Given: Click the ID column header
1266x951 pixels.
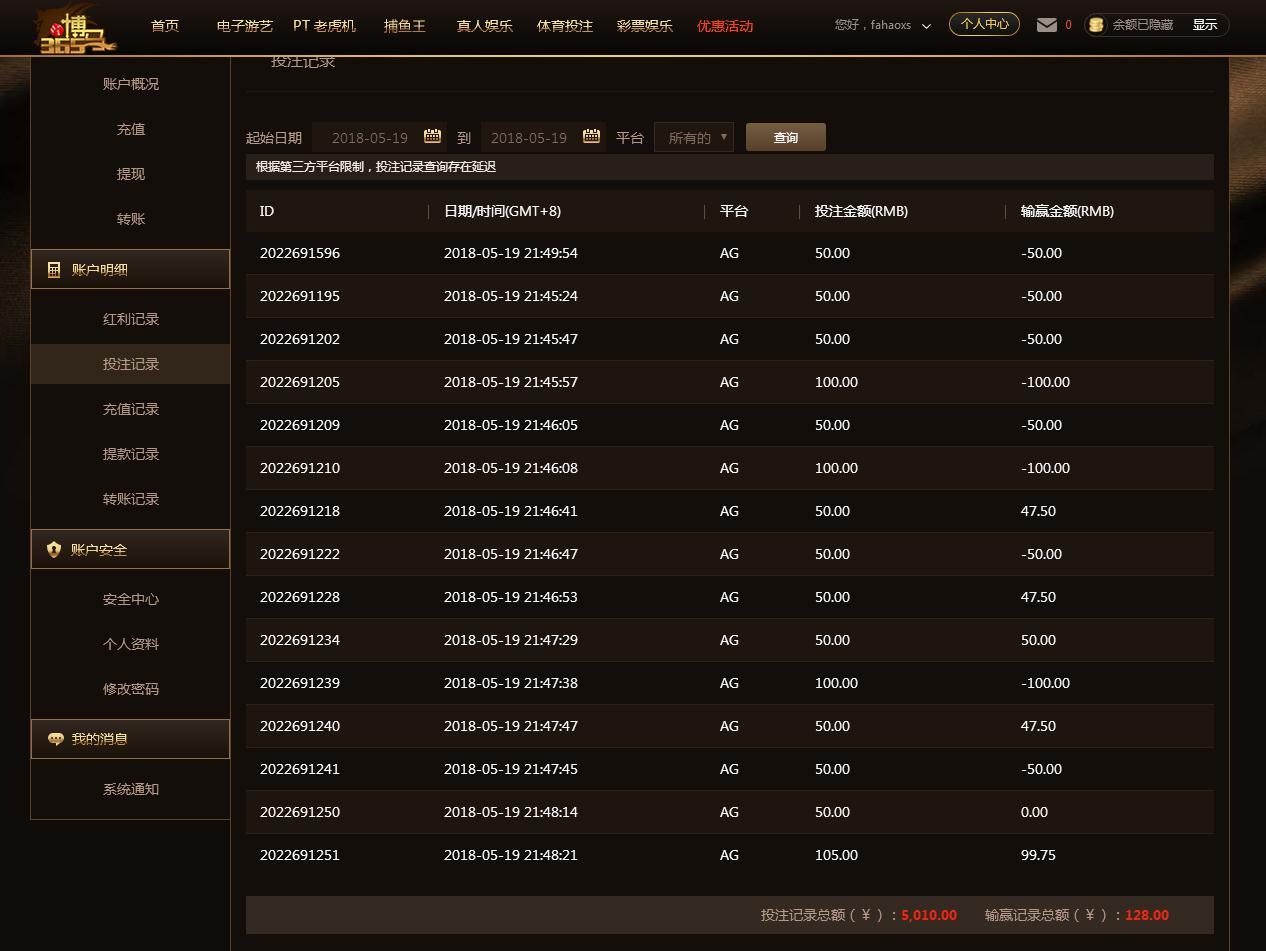Looking at the screenshot, I should click(267, 211).
